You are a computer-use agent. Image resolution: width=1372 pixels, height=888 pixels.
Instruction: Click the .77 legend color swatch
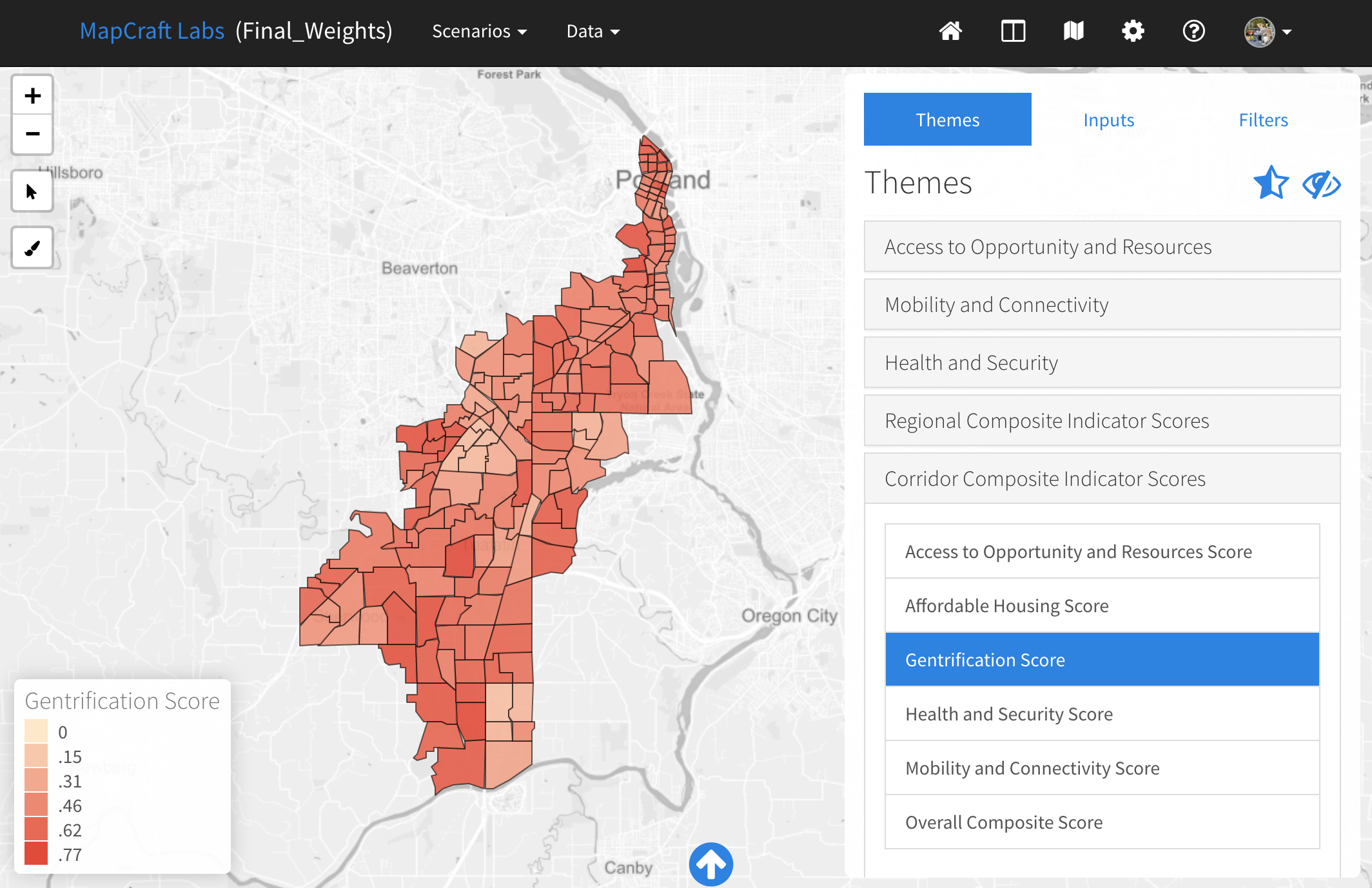[36, 854]
